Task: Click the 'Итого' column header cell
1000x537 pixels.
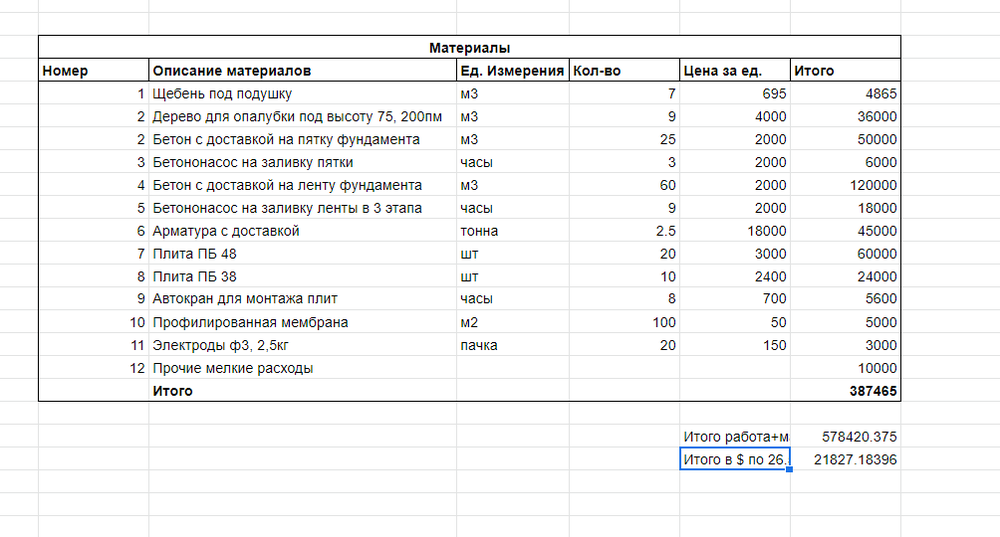Action: point(846,70)
